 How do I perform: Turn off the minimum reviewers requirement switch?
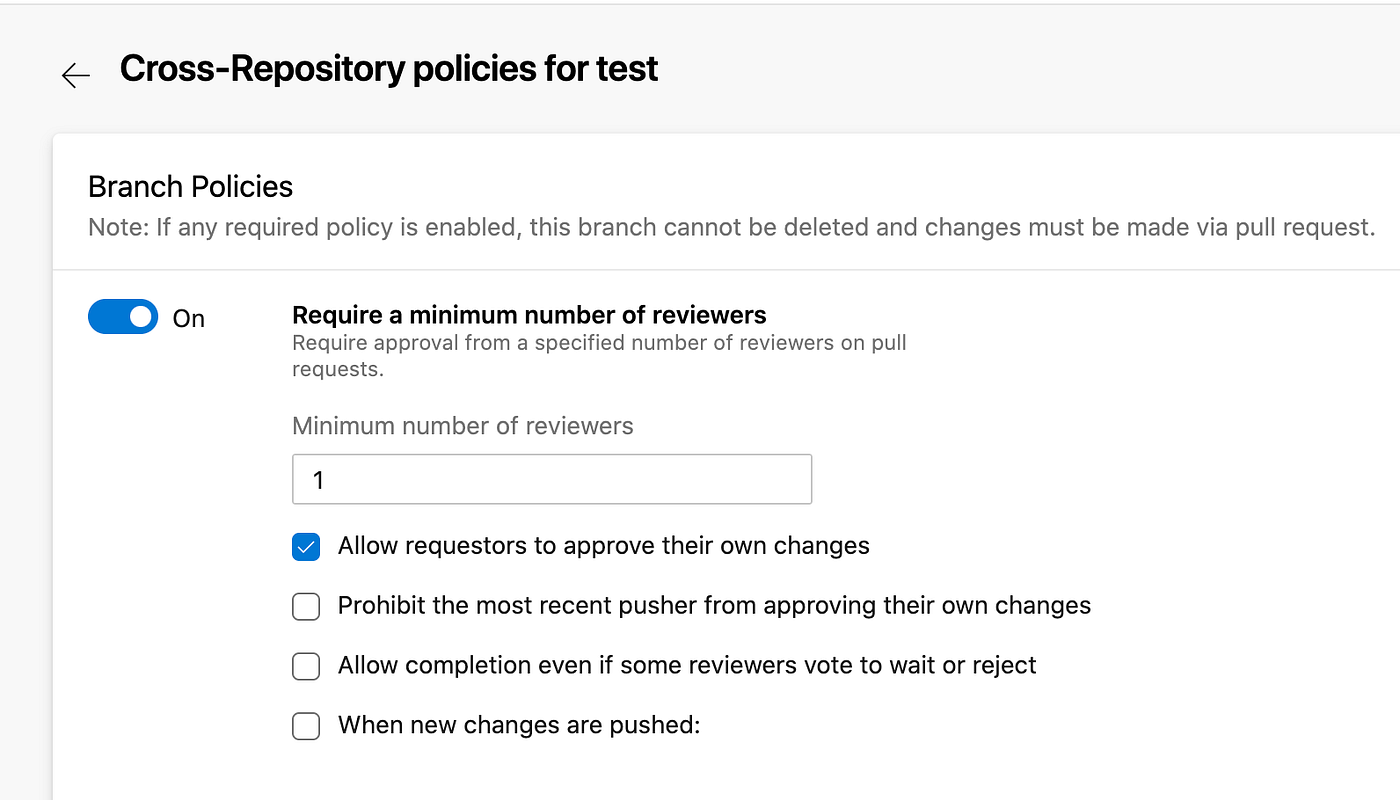click(123, 317)
